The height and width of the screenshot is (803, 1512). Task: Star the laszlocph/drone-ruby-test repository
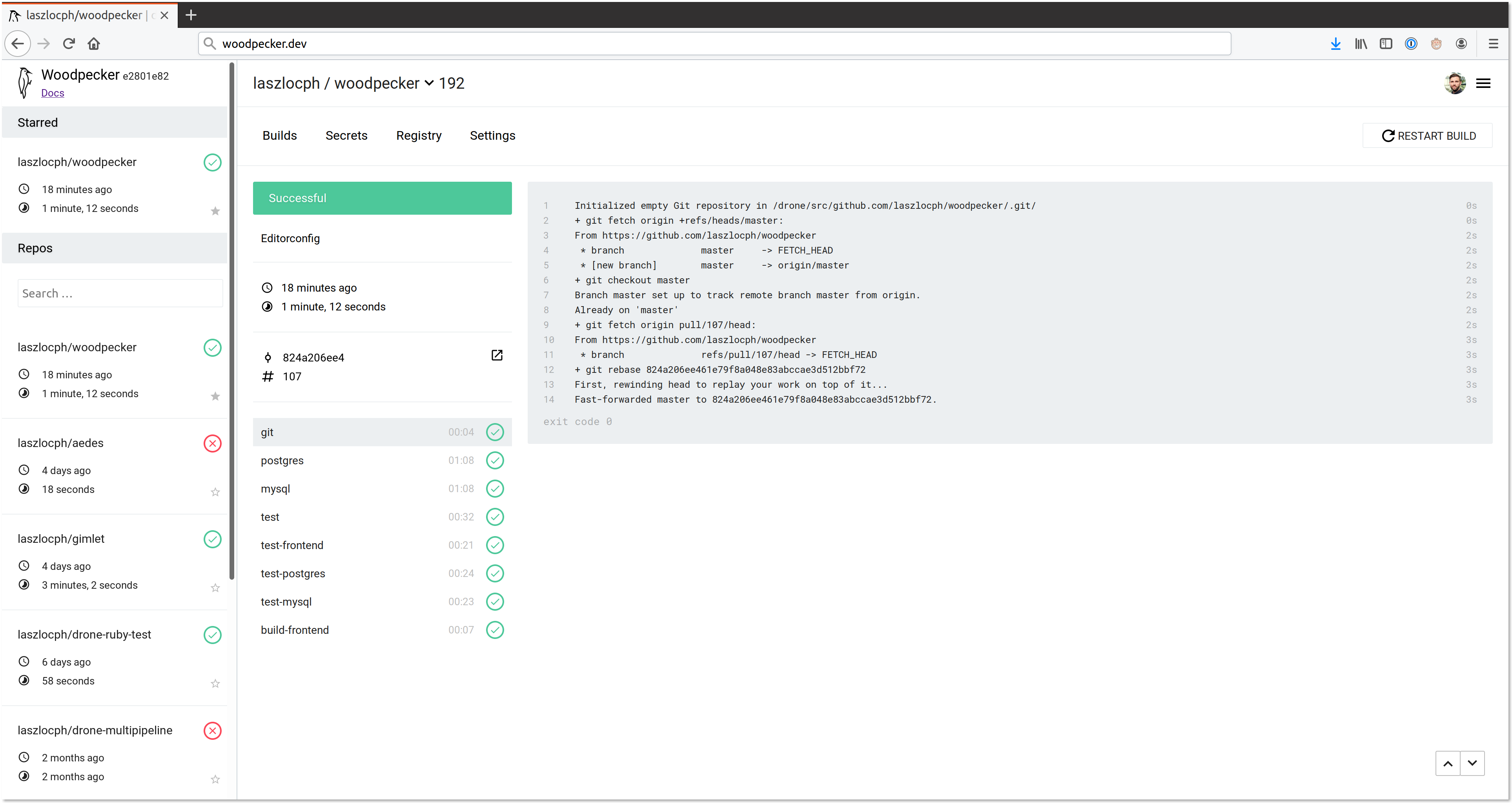coord(215,683)
